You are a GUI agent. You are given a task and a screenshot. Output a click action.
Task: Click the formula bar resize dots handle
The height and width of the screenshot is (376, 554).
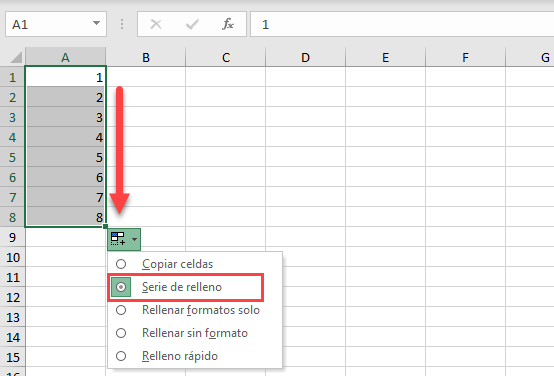[x=122, y=24]
